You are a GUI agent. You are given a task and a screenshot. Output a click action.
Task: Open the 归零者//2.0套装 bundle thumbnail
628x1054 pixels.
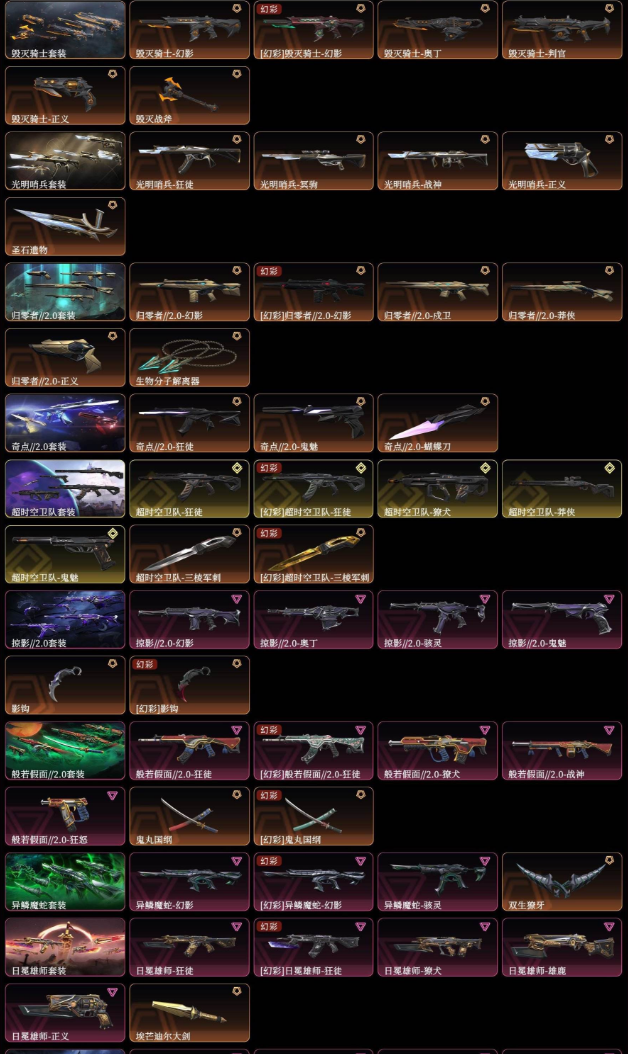(x=65, y=292)
